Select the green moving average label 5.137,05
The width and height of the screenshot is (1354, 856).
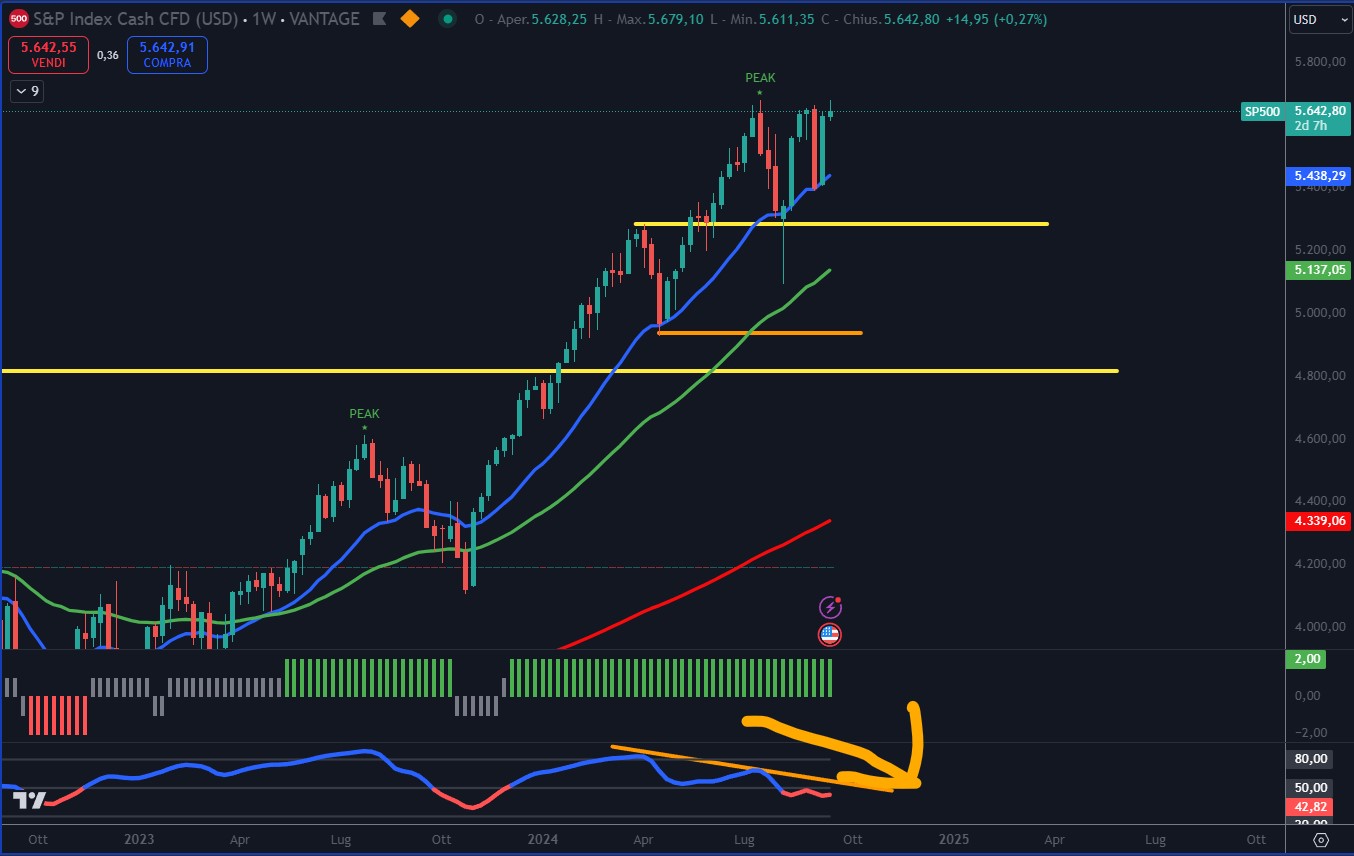(1316, 270)
